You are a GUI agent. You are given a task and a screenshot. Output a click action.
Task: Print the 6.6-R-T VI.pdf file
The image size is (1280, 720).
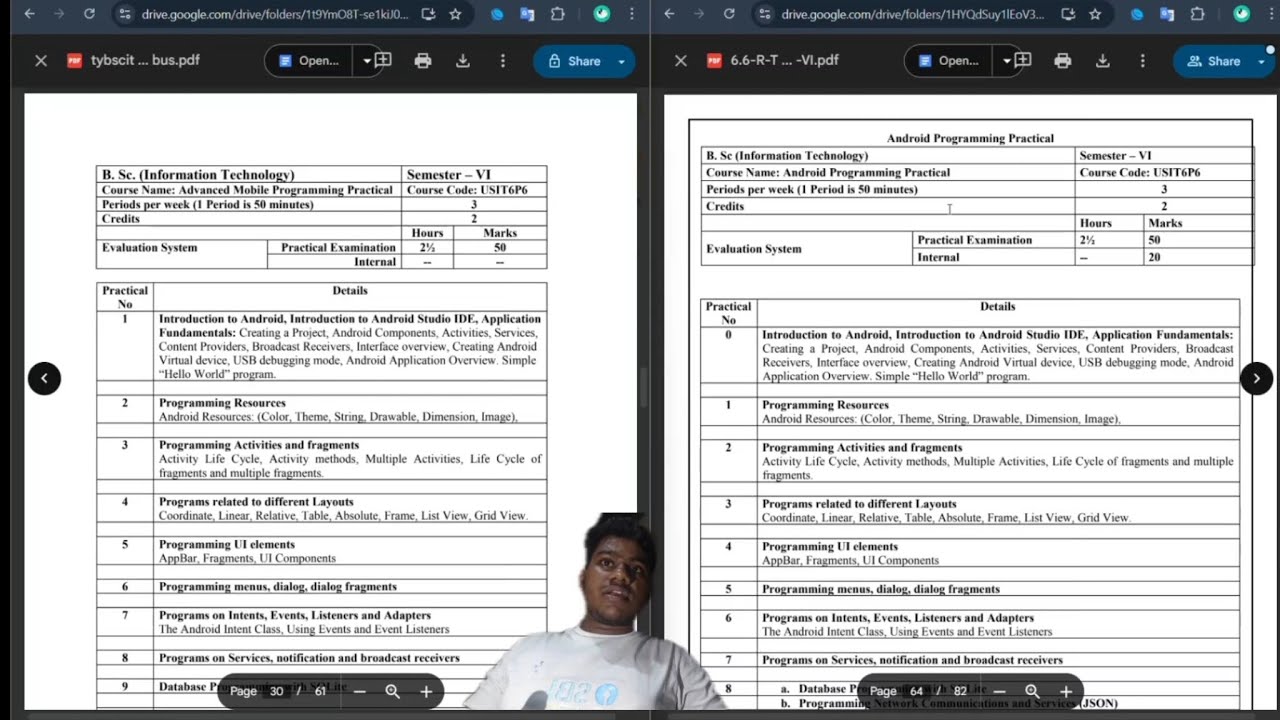click(x=1063, y=60)
